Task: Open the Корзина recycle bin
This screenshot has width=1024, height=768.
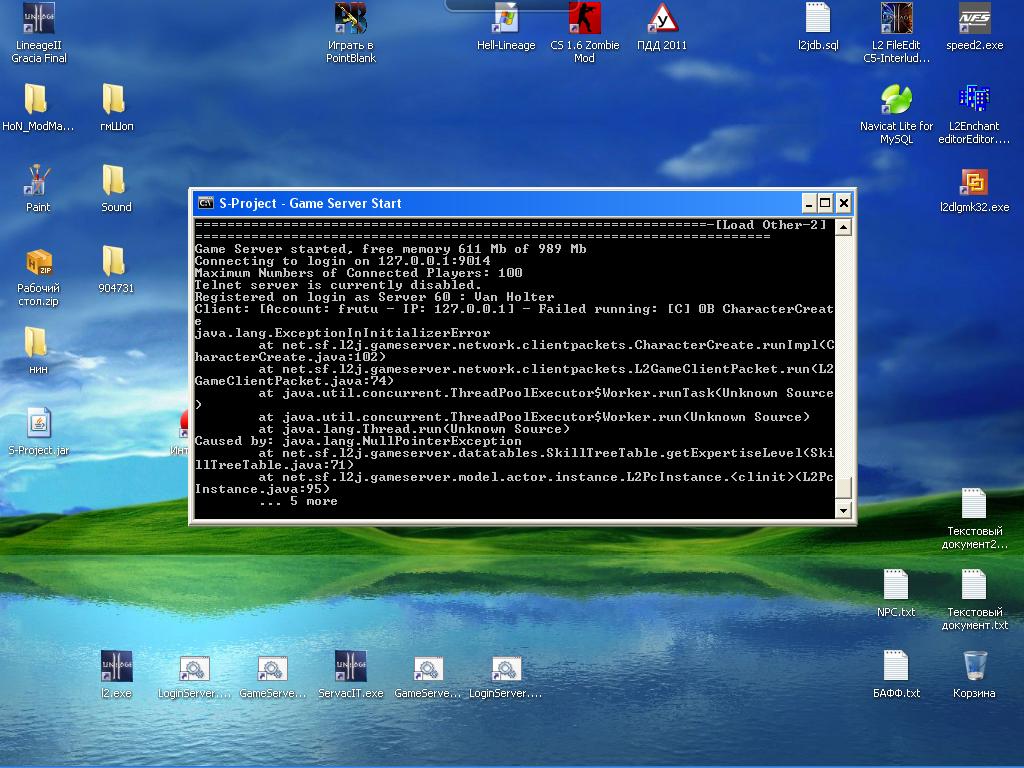Action: click(x=974, y=667)
